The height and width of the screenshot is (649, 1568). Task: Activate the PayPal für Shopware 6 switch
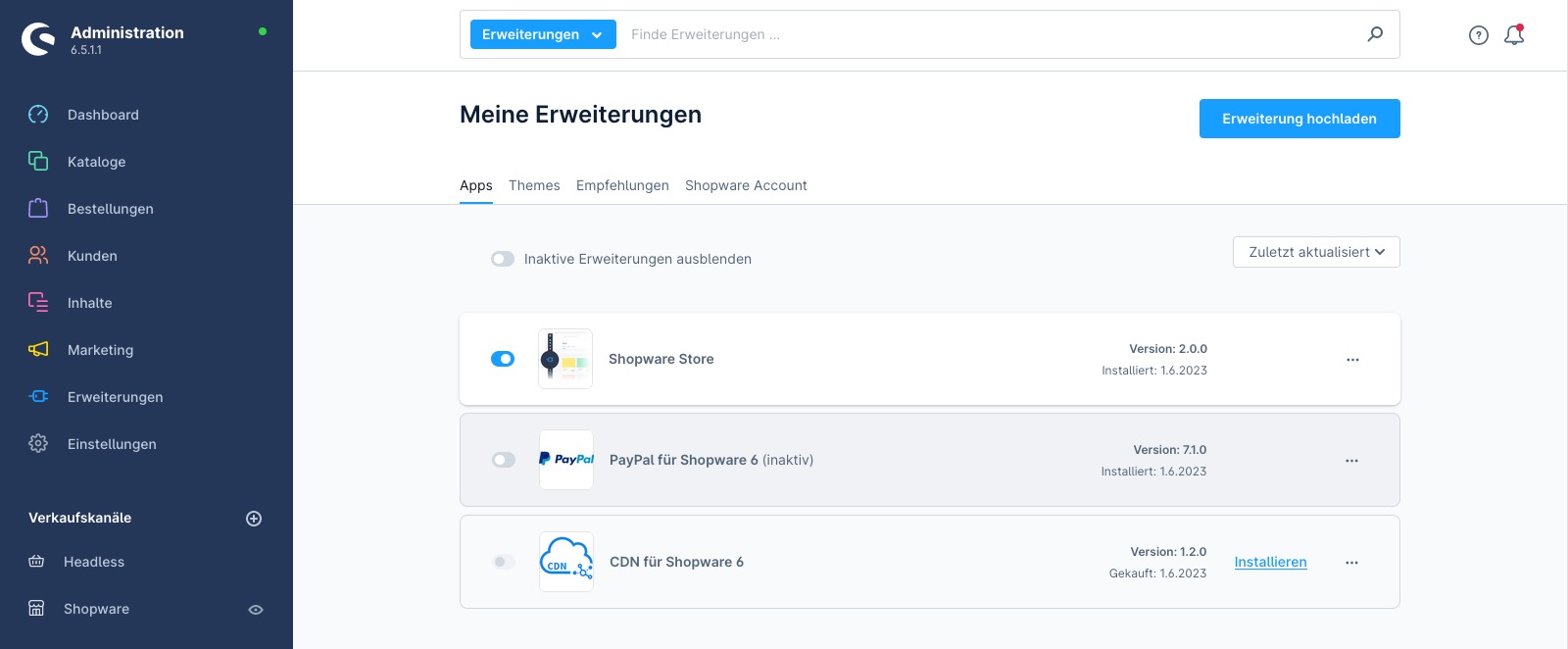[504, 460]
